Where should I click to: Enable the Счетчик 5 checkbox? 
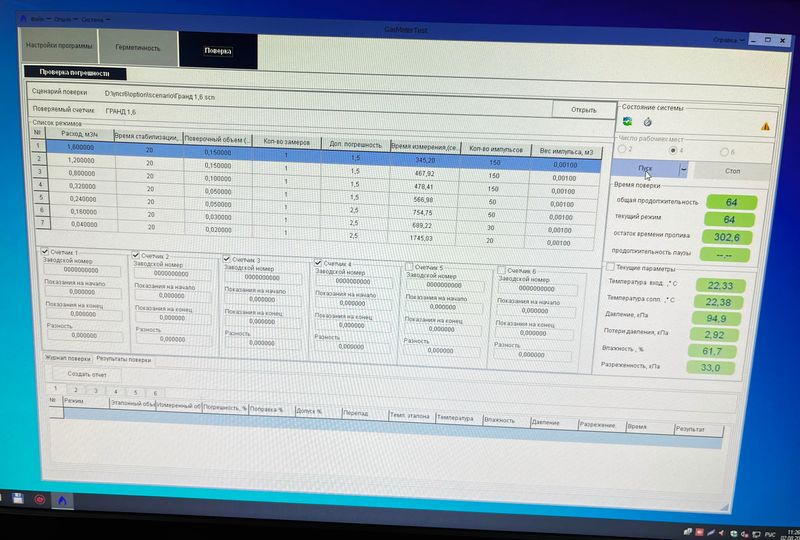[x=411, y=267]
